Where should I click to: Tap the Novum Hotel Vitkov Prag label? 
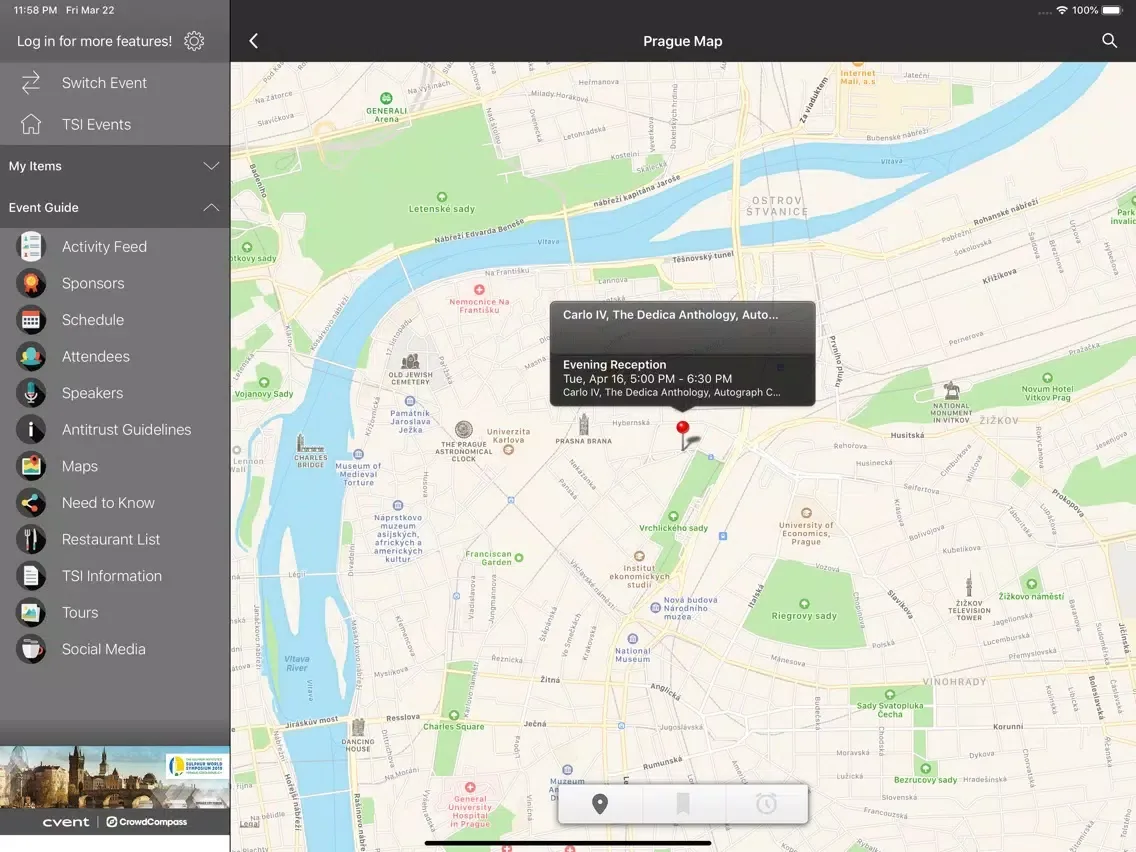coord(1047,393)
